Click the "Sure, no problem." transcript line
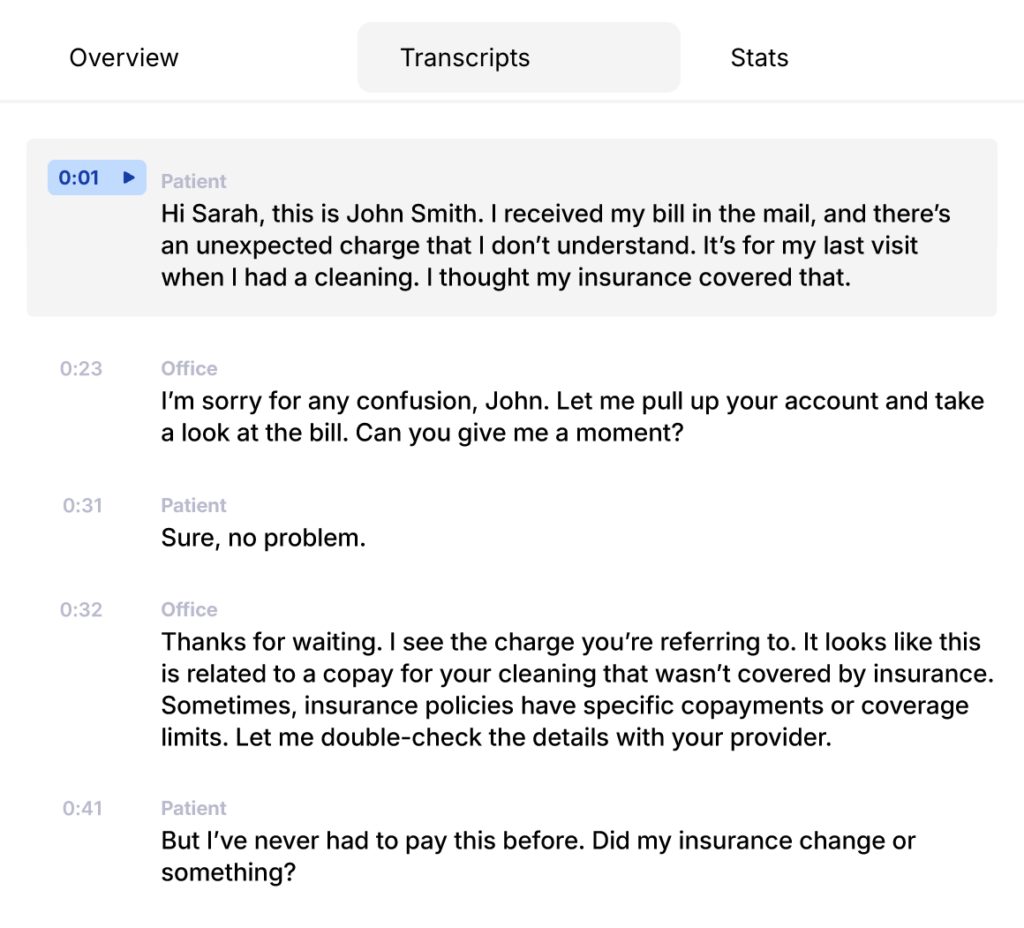This screenshot has width=1024, height=928. 263,539
